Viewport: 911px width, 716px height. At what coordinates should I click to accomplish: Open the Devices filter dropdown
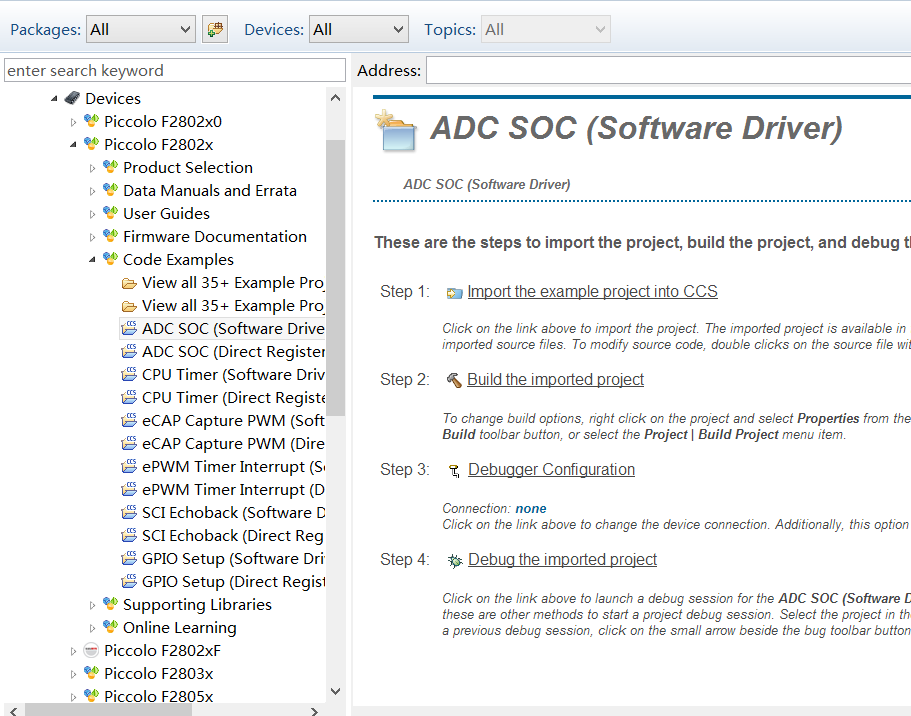click(358, 30)
